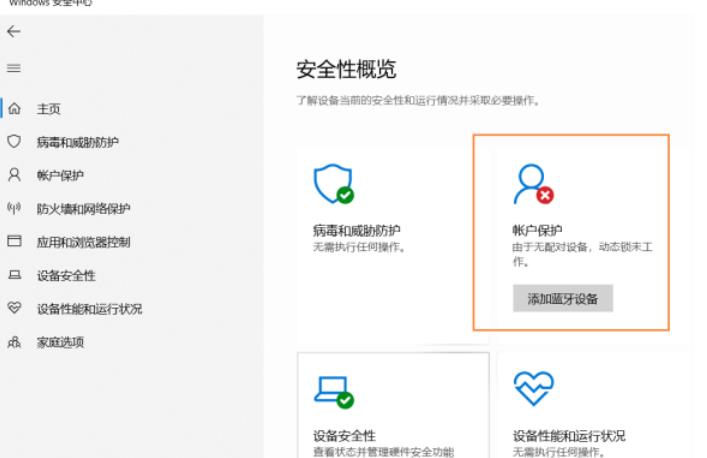This screenshot has height=458, width=707.
Task: Click the firewall wireless signal icon
Action: (14, 208)
